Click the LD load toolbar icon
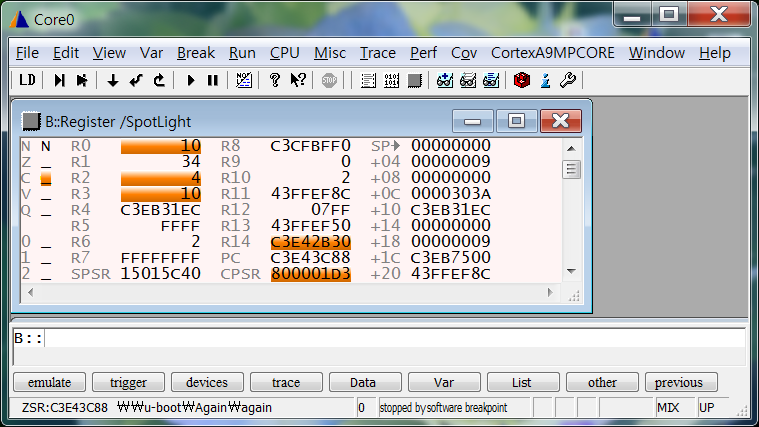Viewport: 759px width, 427px height. click(28, 80)
